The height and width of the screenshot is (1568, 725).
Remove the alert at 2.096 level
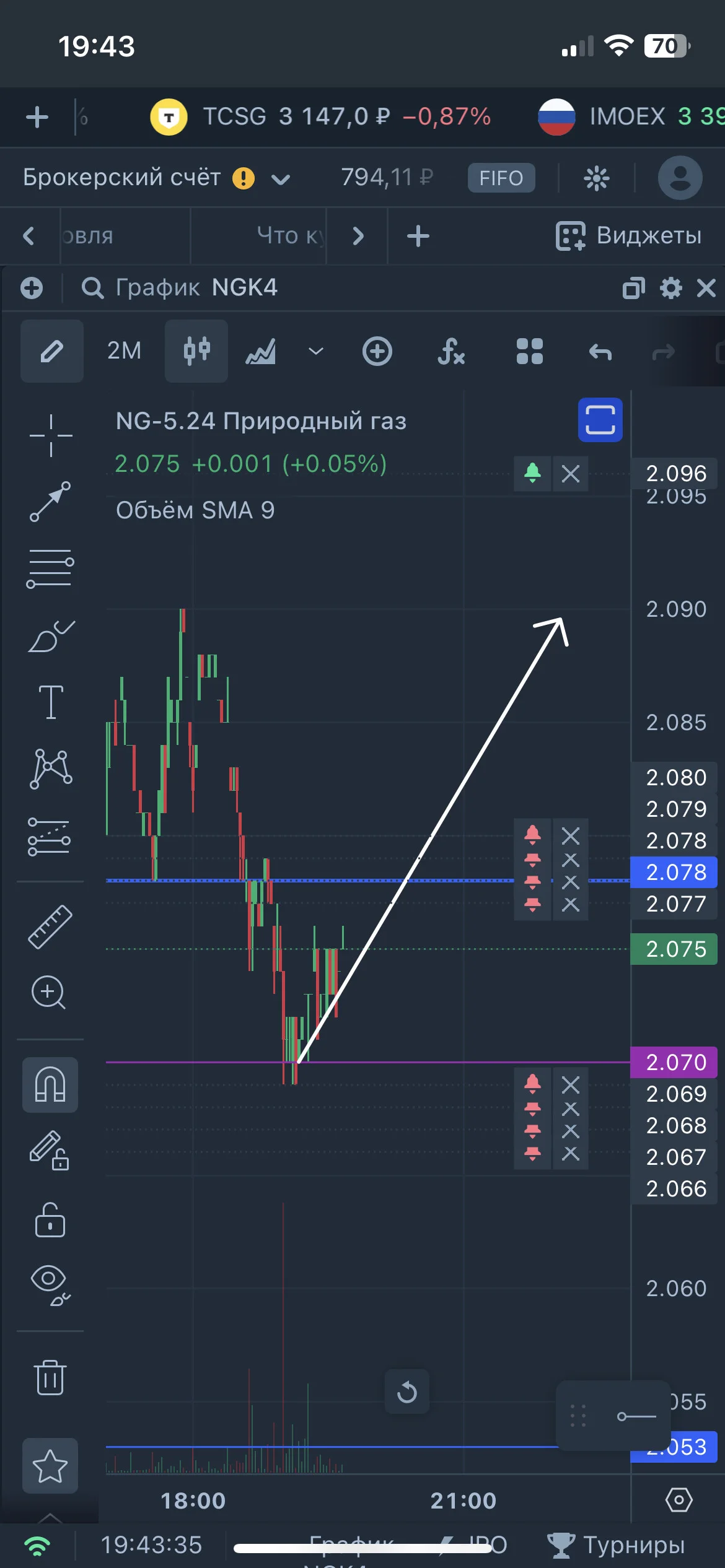571,474
